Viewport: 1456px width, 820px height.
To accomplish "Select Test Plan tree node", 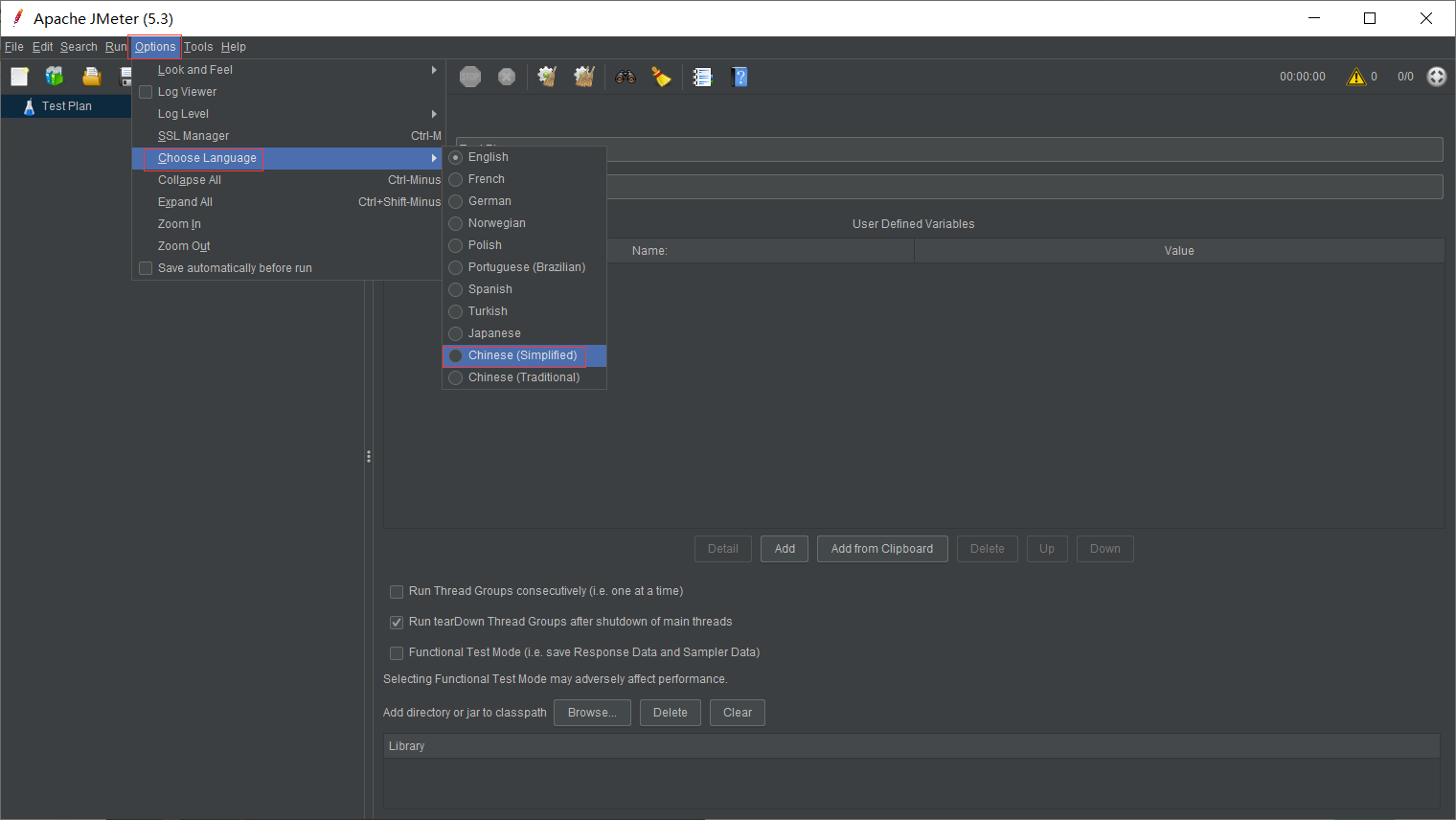I will pyautogui.click(x=66, y=106).
